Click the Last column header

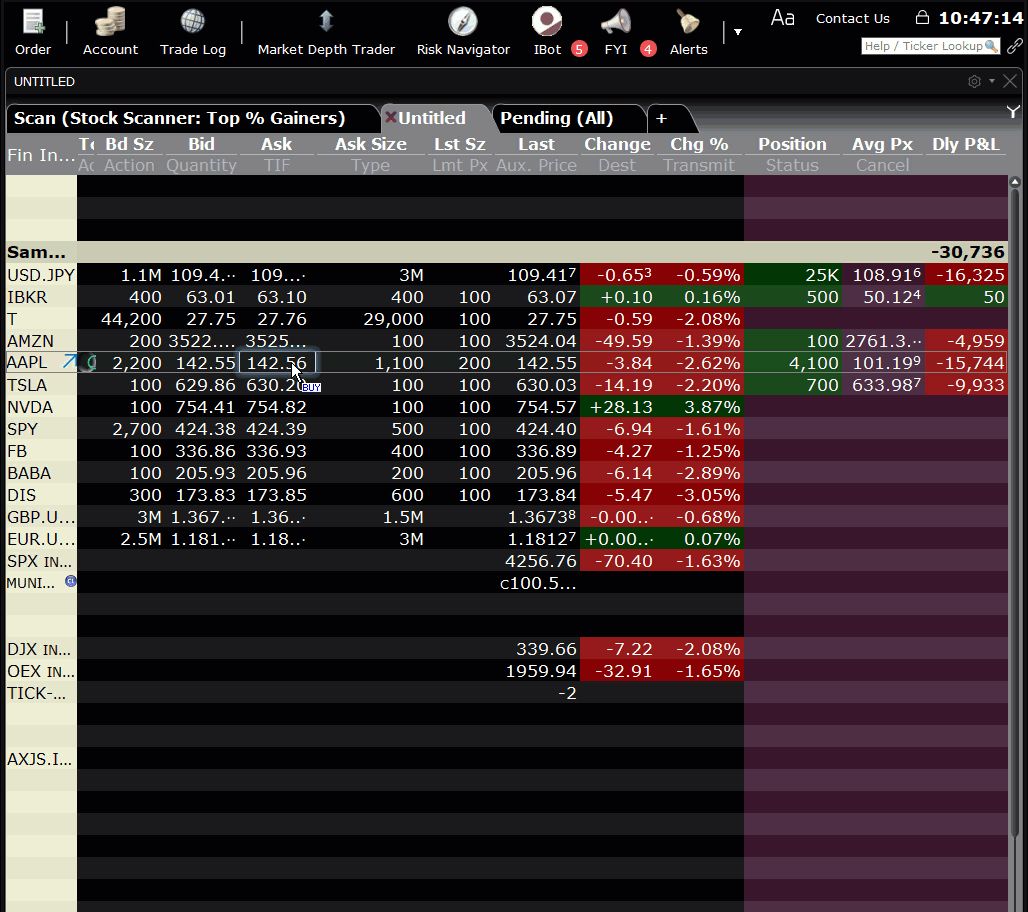click(x=536, y=144)
